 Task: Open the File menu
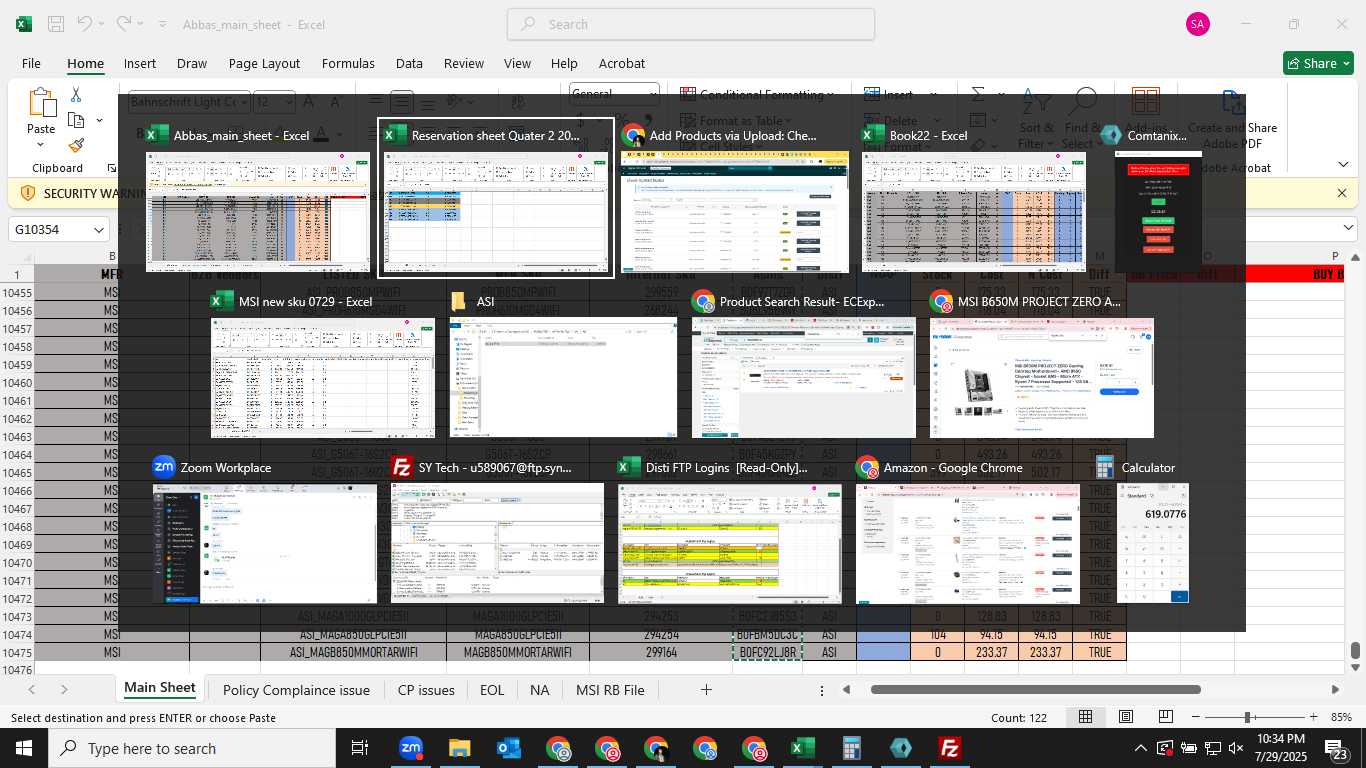pos(31,63)
